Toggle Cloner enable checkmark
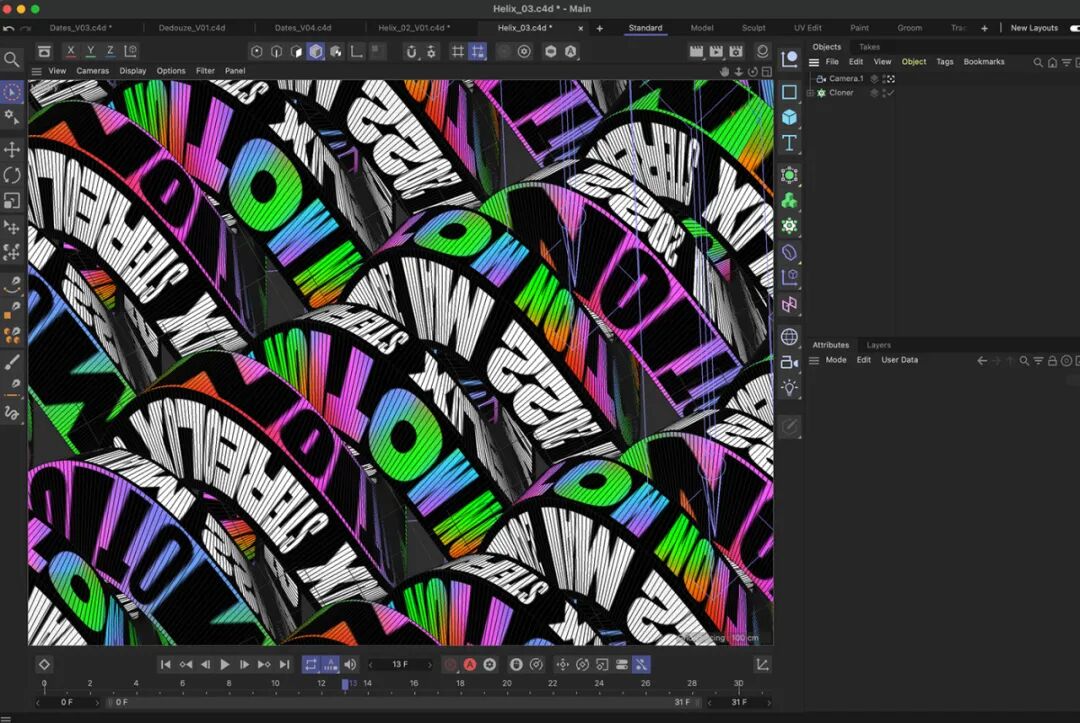The width and height of the screenshot is (1080, 723). [x=890, y=93]
